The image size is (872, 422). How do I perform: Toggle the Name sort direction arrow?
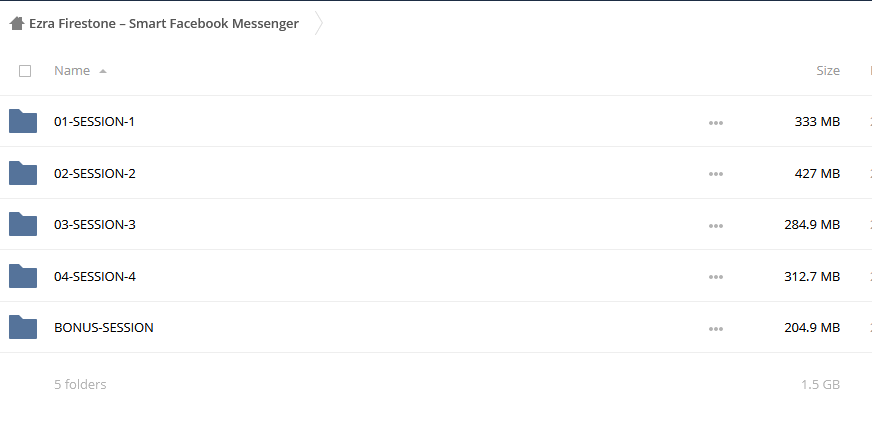click(103, 71)
